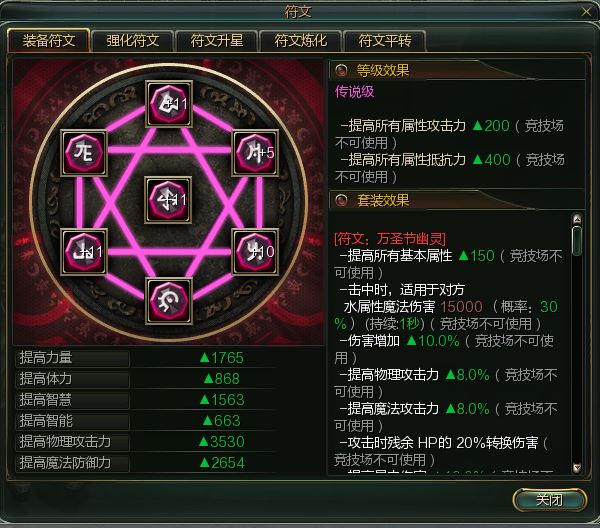600x528 pixels.
Task: Close the 符文 window with X
Action: pyautogui.click(x=586, y=12)
